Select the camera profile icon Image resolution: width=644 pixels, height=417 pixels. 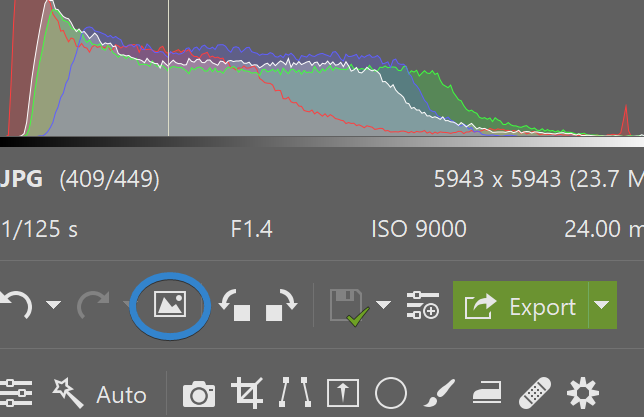(200, 393)
